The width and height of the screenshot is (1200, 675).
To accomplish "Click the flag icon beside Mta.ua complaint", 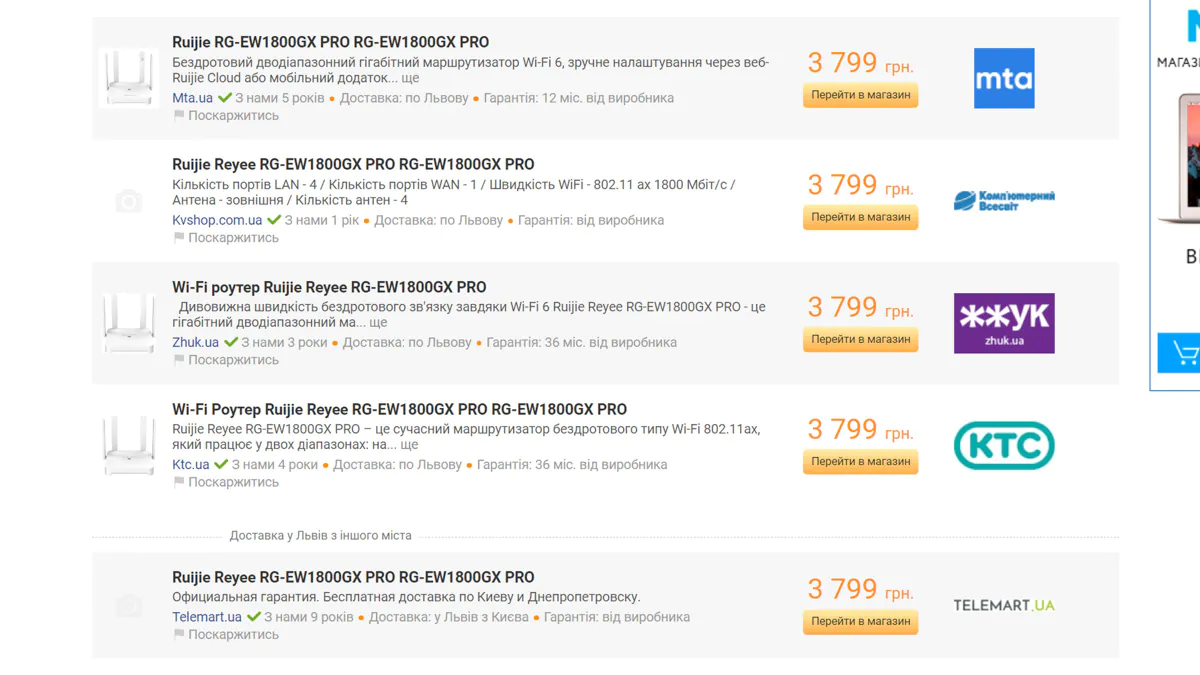I will pos(179,115).
